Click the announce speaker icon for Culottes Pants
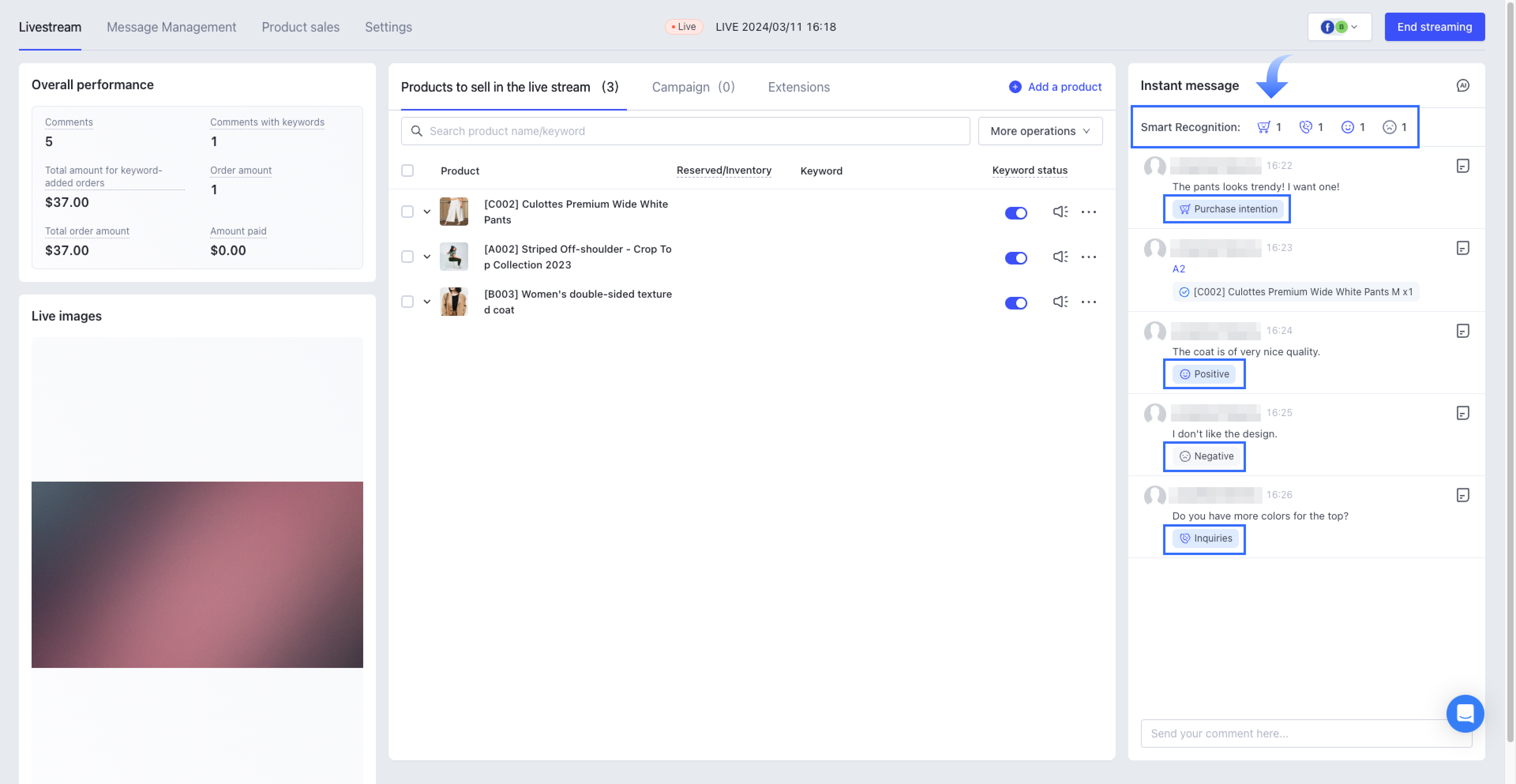The height and width of the screenshot is (784, 1516). (x=1060, y=212)
